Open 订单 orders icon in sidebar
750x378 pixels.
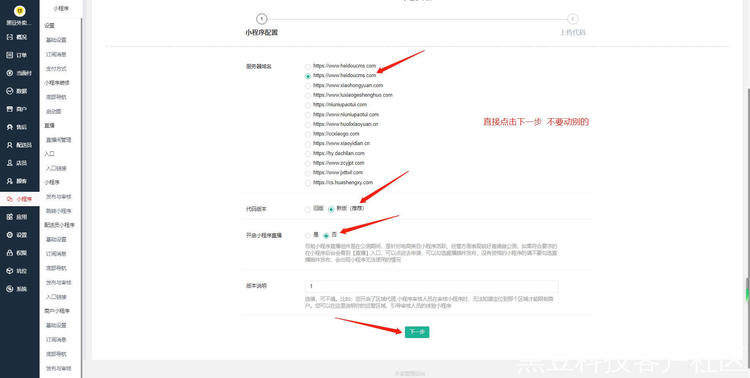coord(10,55)
